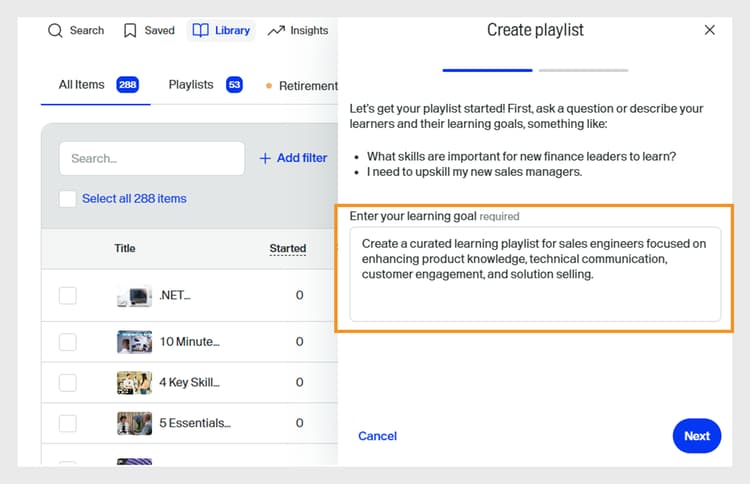Open the .NET course thumbnail
The height and width of the screenshot is (484, 750).
pyautogui.click(x=134, y=296)
